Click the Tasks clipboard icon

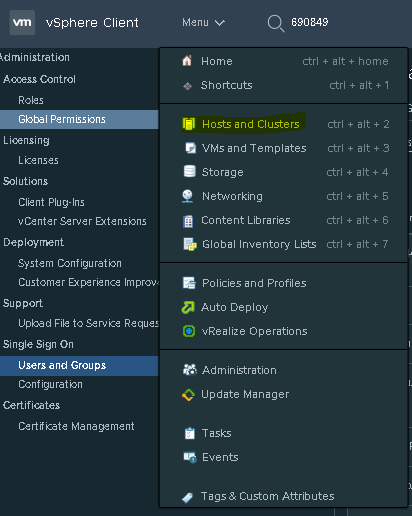tap(189, 433)
